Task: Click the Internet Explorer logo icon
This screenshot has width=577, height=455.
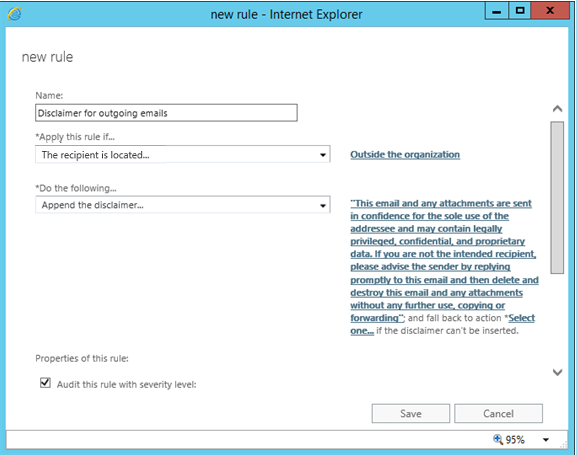Action: click(14, 14)
